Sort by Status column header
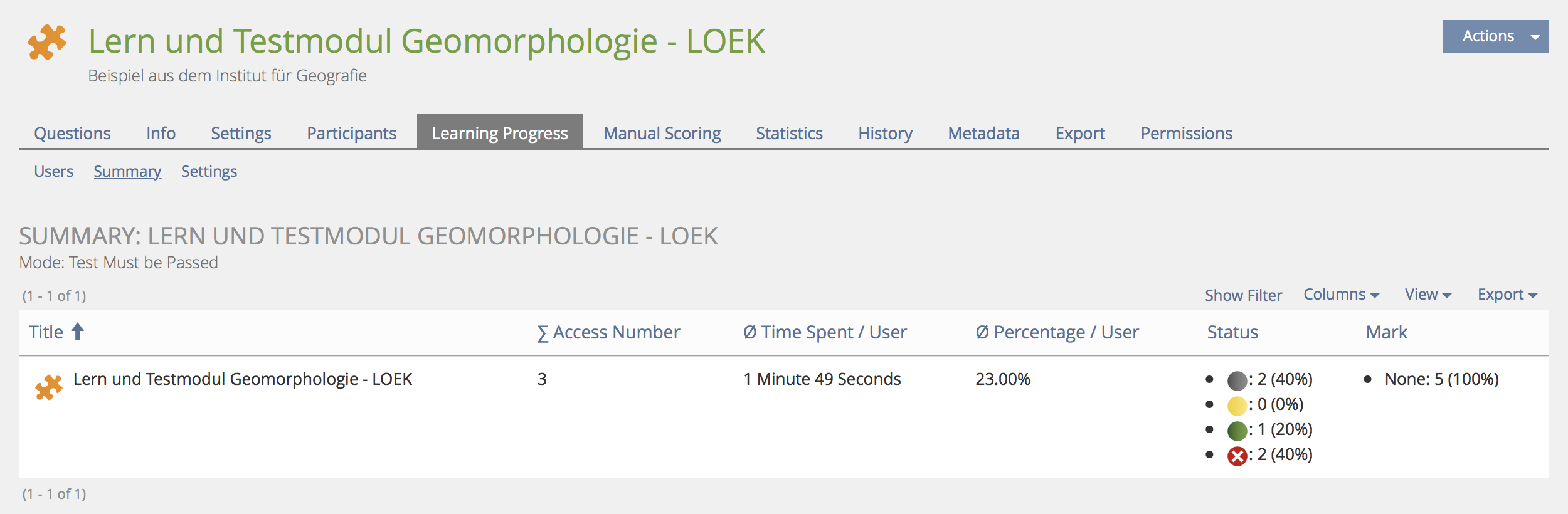The width and height of the screenshot is (1568, 514). [x=1232, y=332]
